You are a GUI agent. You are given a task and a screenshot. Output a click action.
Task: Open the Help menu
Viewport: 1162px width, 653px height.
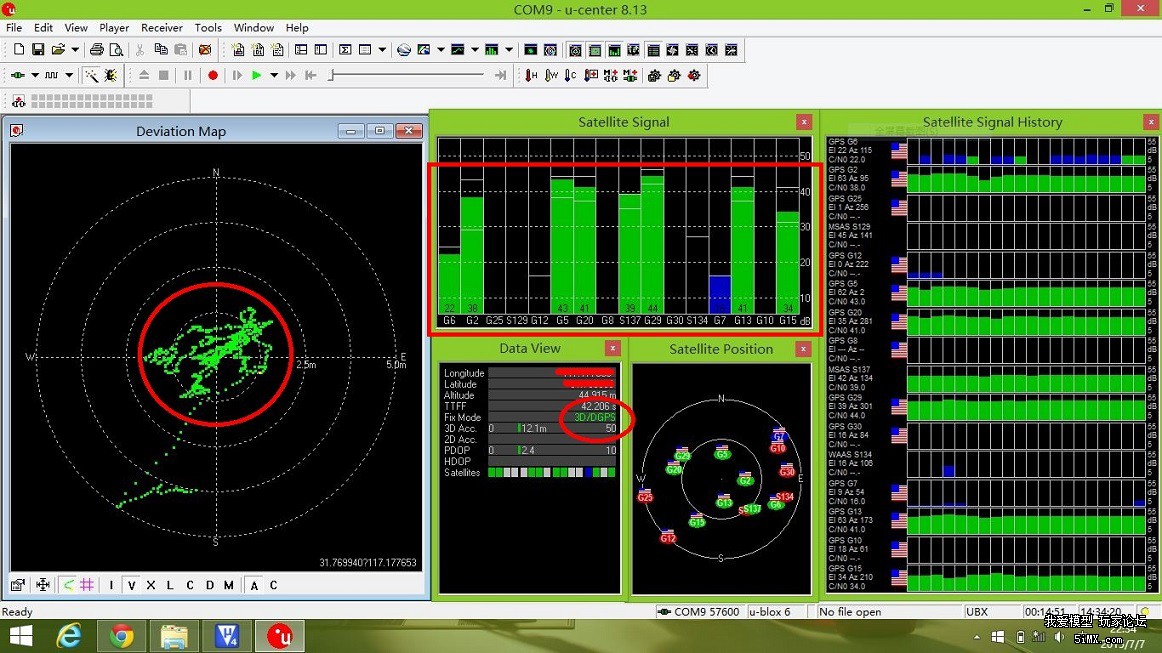click(x=297, y=27)
